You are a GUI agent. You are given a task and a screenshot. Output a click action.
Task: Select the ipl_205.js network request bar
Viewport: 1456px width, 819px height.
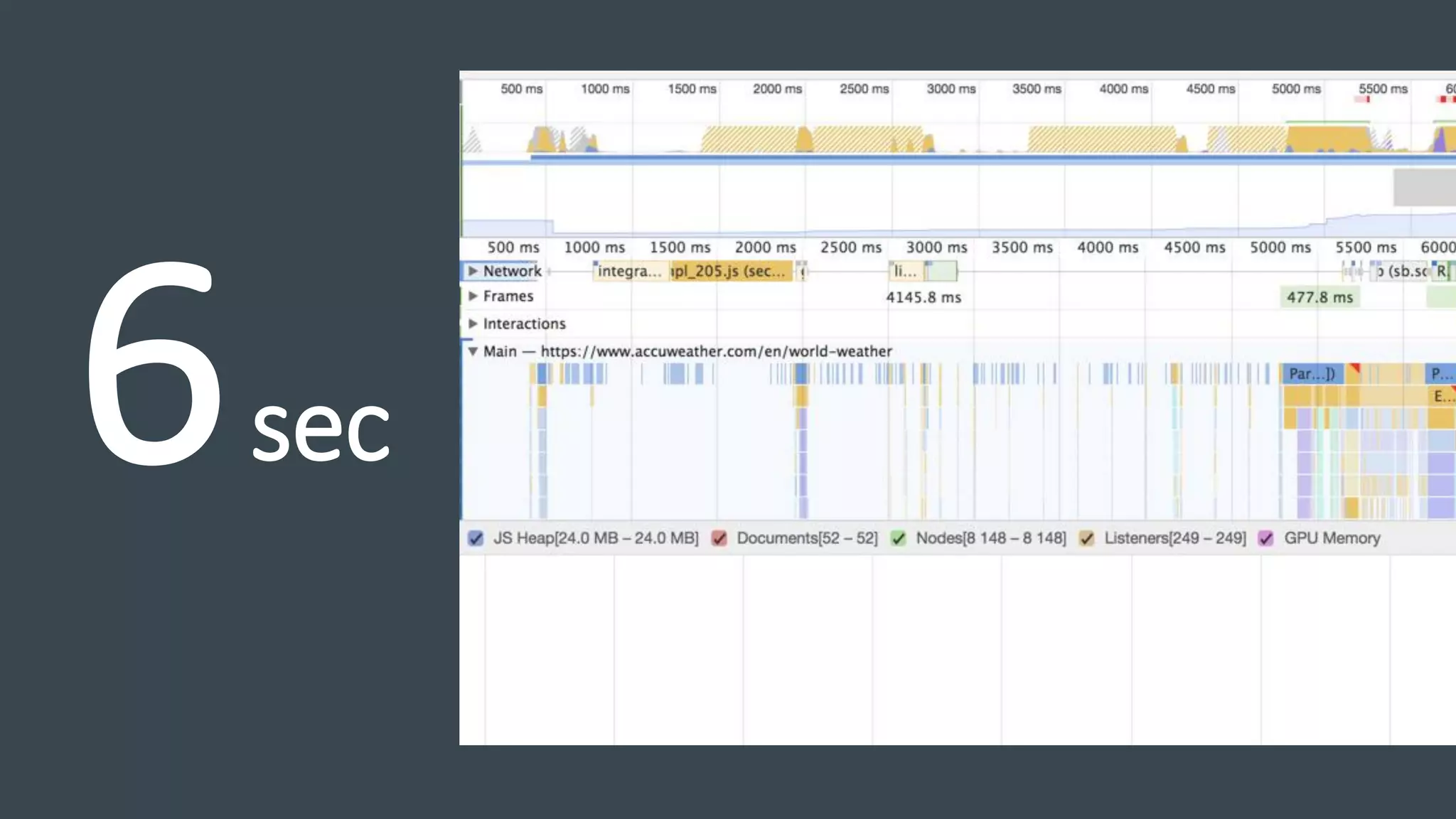pyautogui.click(x=730, y=271)
